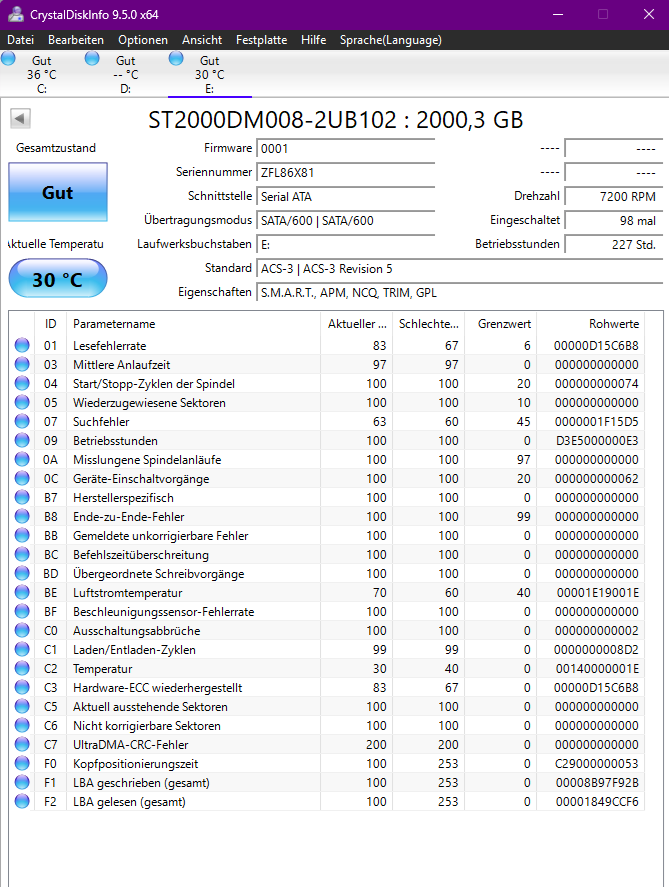Select raw value 00000D15C6B8 in Lesefehlerrate row
This screenshot has height=887, width=669.
[x=596, y=346]
